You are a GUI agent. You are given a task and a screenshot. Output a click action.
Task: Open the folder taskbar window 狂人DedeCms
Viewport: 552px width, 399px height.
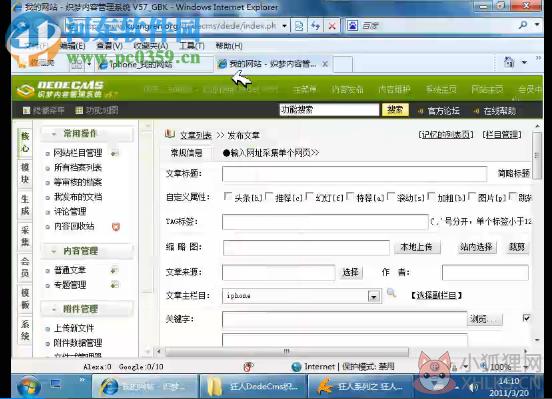(253, 386)
